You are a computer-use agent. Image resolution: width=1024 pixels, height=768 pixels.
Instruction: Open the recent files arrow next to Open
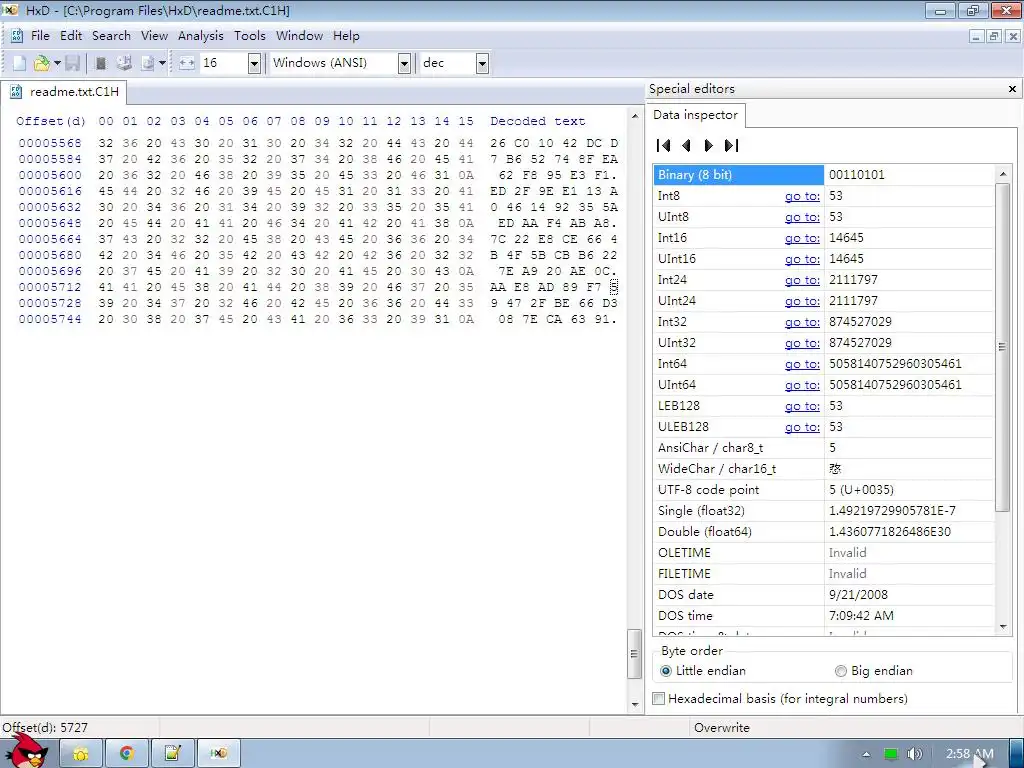57,63
